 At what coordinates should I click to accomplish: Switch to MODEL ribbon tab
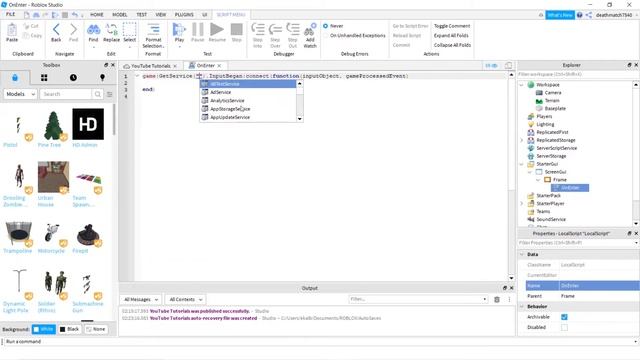coord(120,15)
